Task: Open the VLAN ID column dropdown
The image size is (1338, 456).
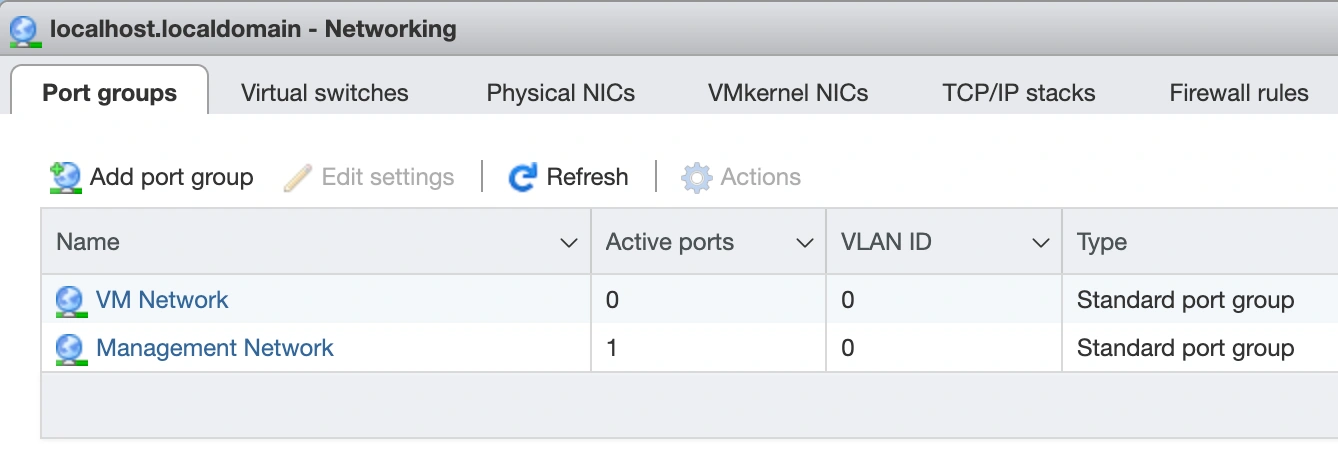Action: (x=1040, y=243)
